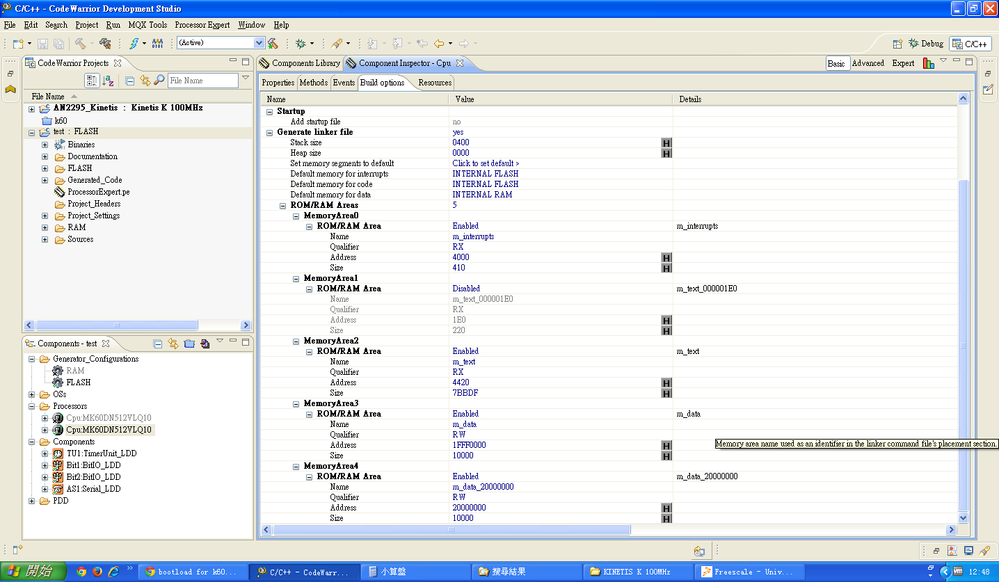Click Collapse All icon in Components panel
Screen dimensions: 999x582
coord(157,344)
